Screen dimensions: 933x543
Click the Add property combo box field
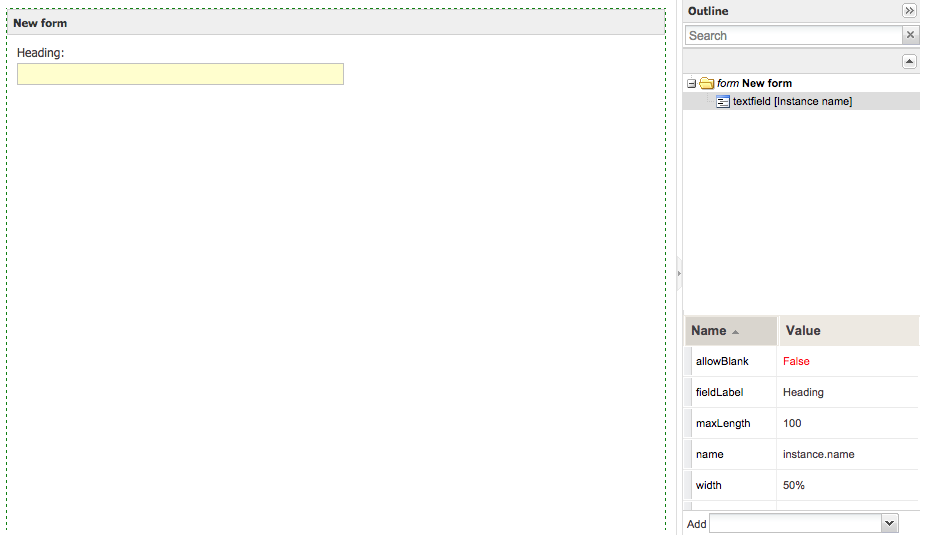[795, 524]
